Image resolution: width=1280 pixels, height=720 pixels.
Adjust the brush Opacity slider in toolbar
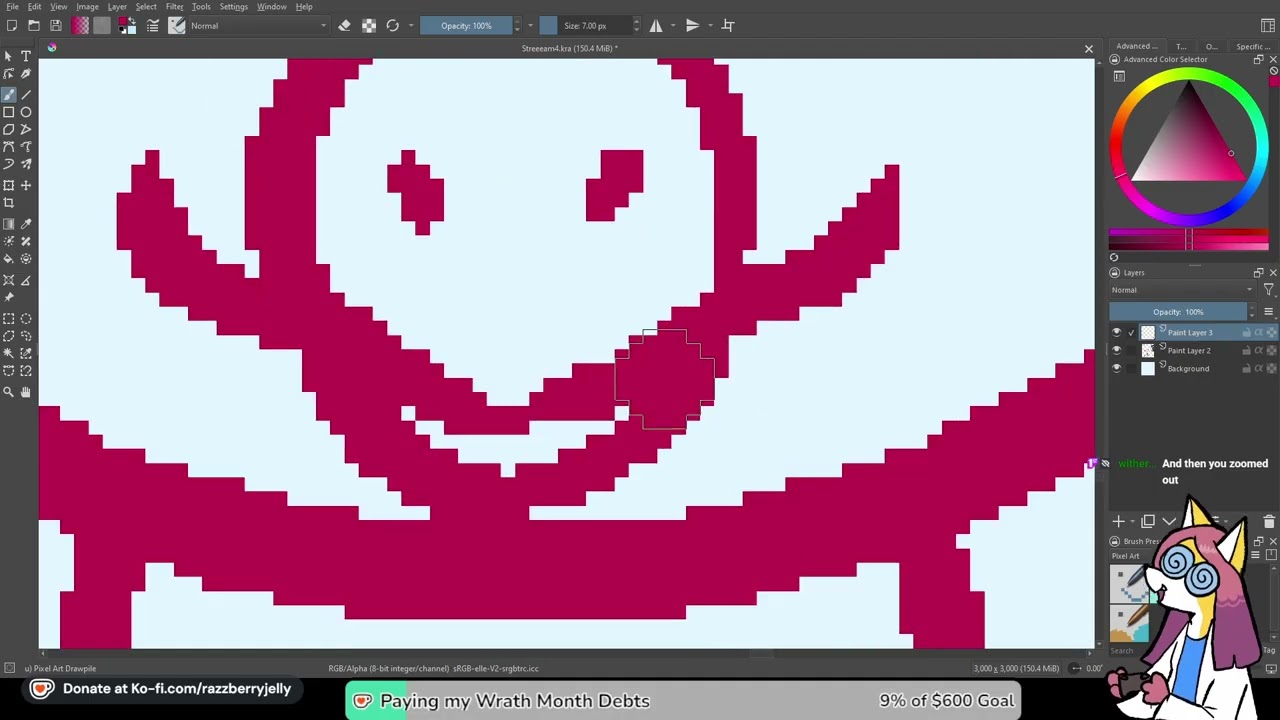coord(467,25)
